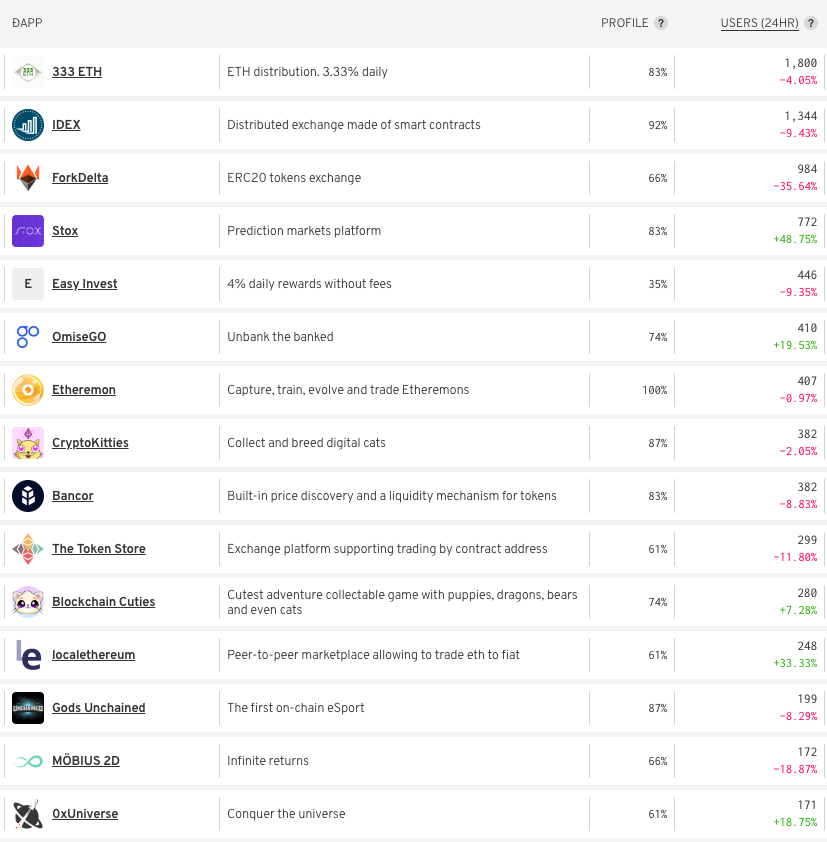Click the Bancor logo icon
Screen dimensions: 827x842
click(28, 496)
